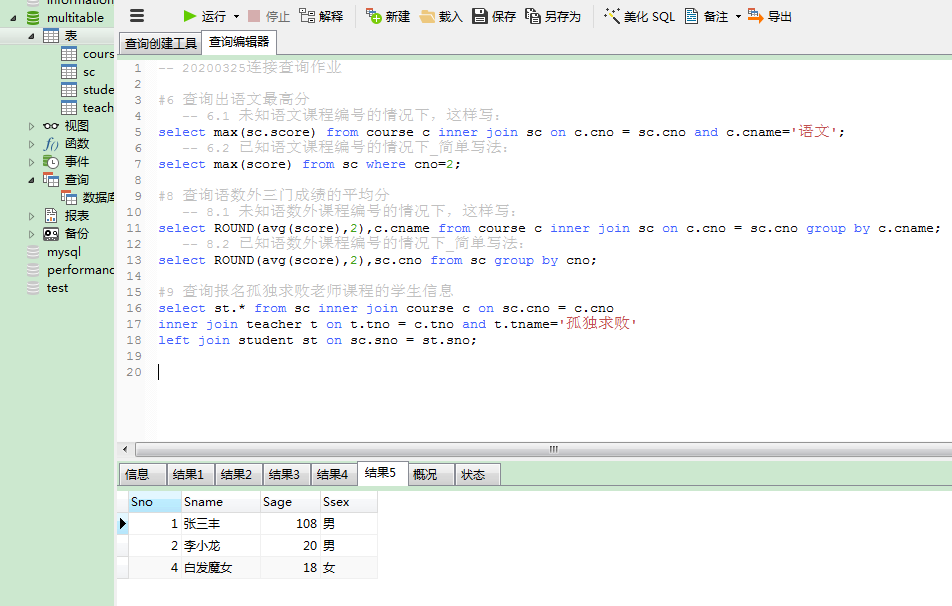Click the Sname column header

point(220,502)
